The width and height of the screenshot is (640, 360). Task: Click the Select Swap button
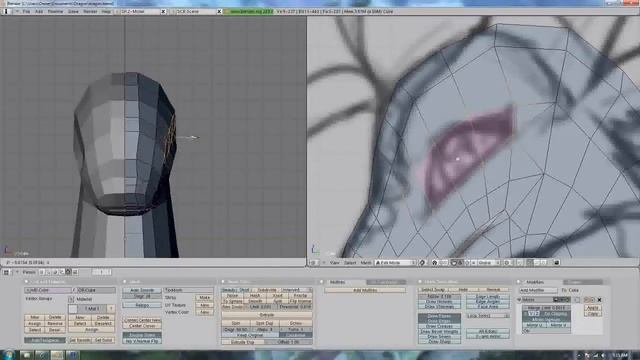pos(433,290)
